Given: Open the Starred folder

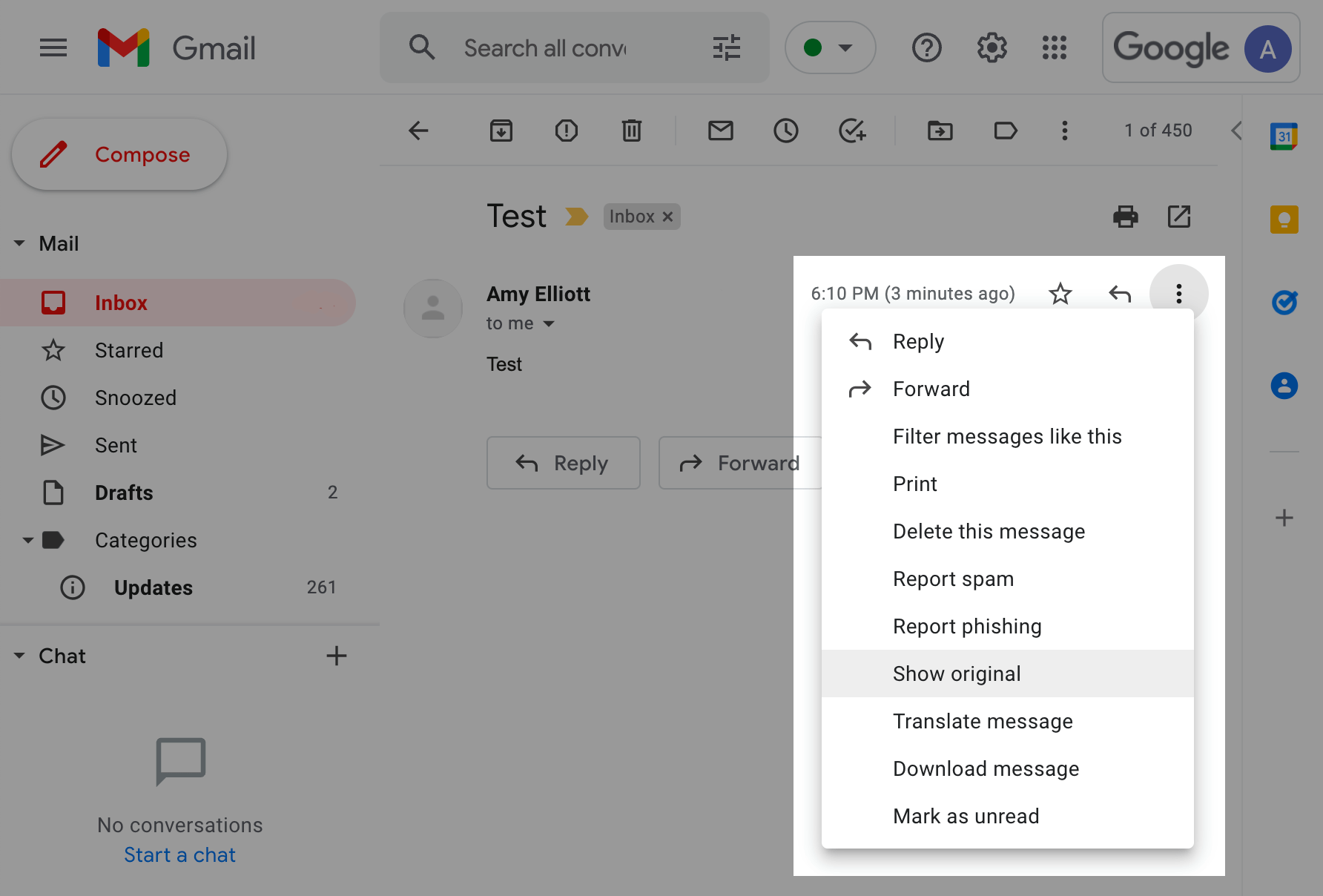Looking at the screenshot, I should point(178,350).
